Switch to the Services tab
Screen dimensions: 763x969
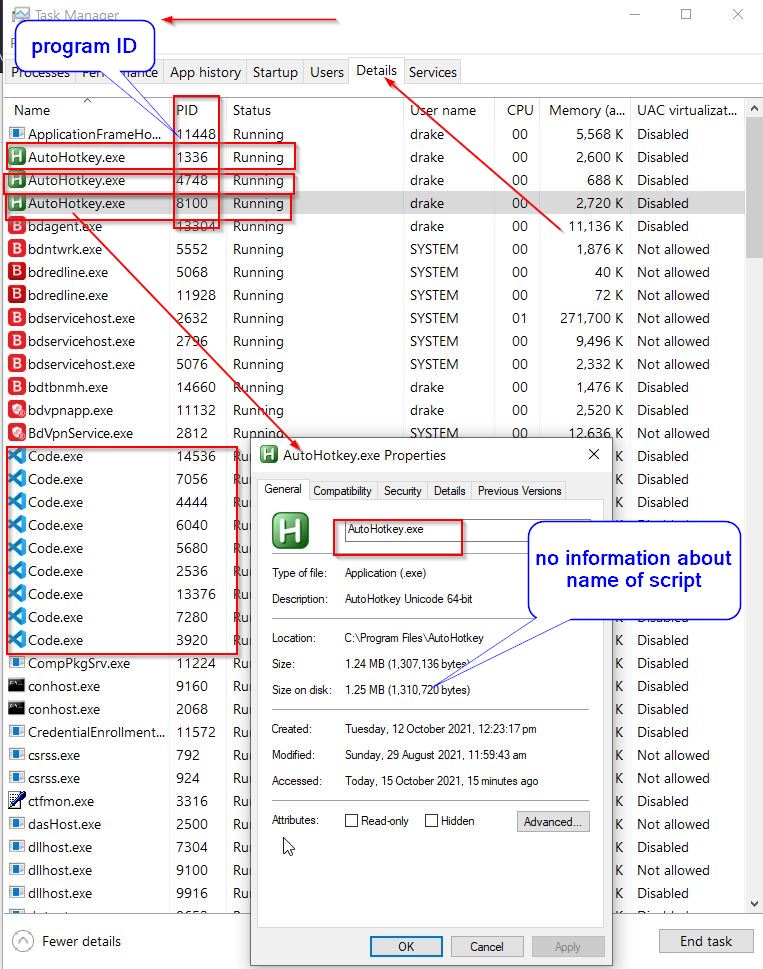[433, 72]
